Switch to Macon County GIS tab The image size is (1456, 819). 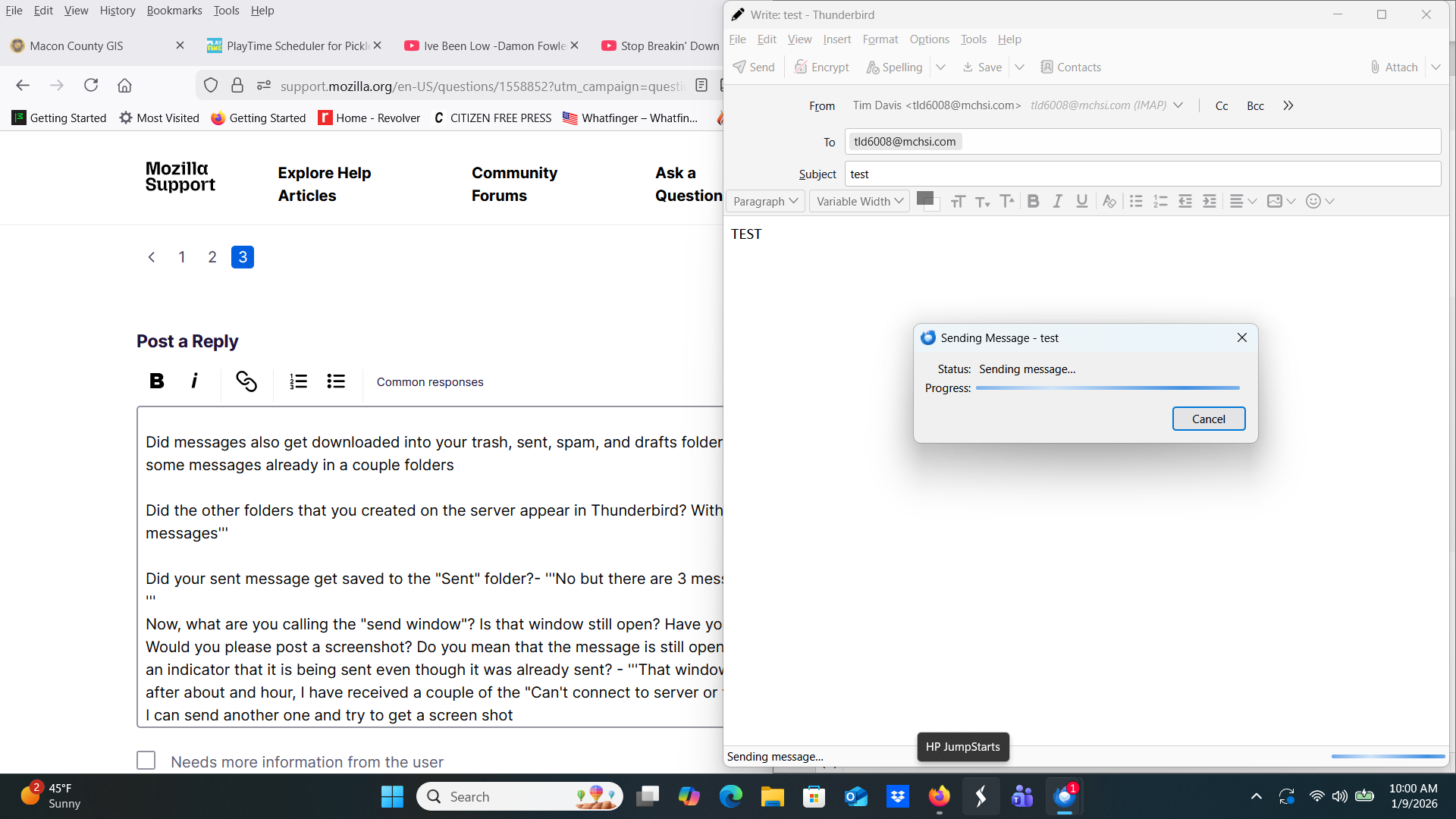tap(76, 45)
